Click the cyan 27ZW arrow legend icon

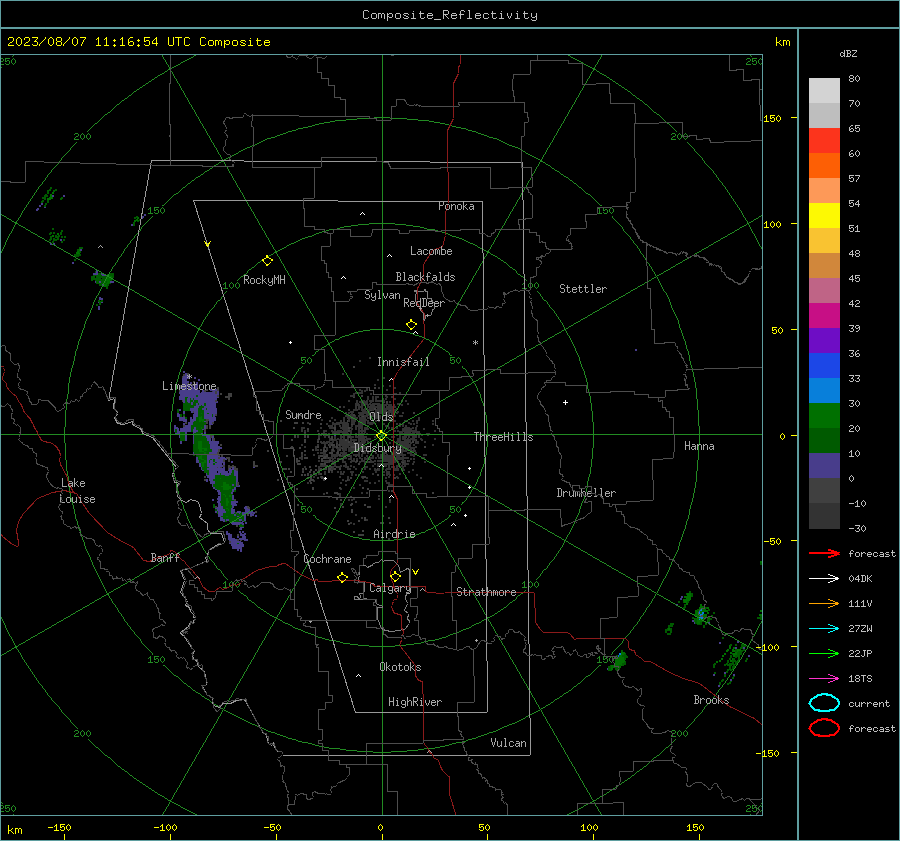824,629
